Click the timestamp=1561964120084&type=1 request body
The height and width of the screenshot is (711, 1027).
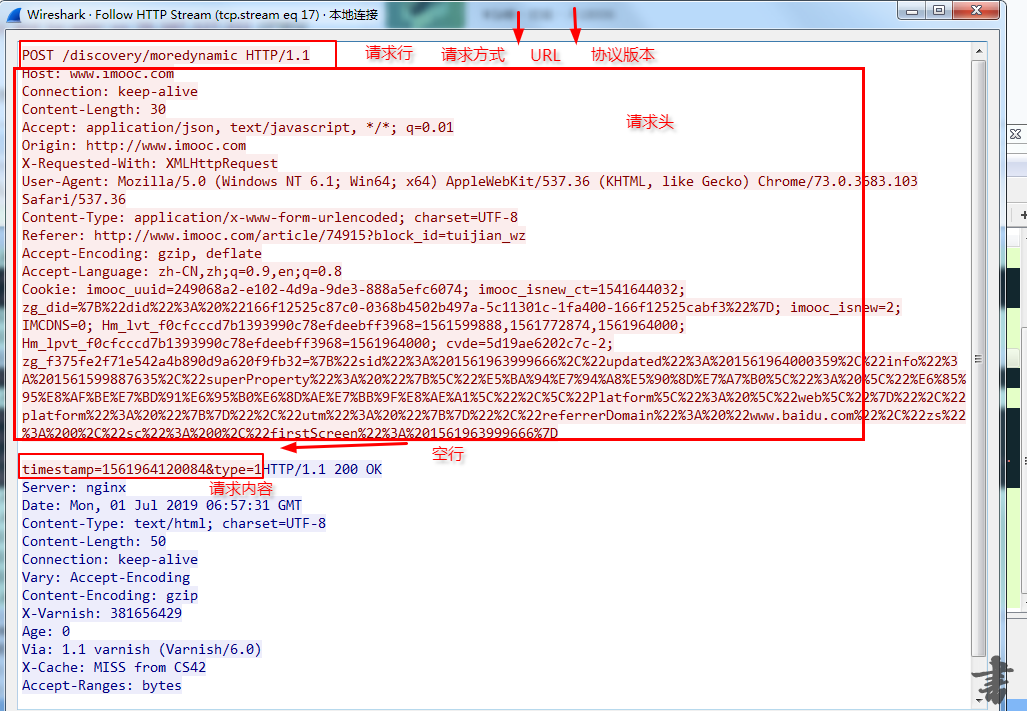[x=141, y=469]
